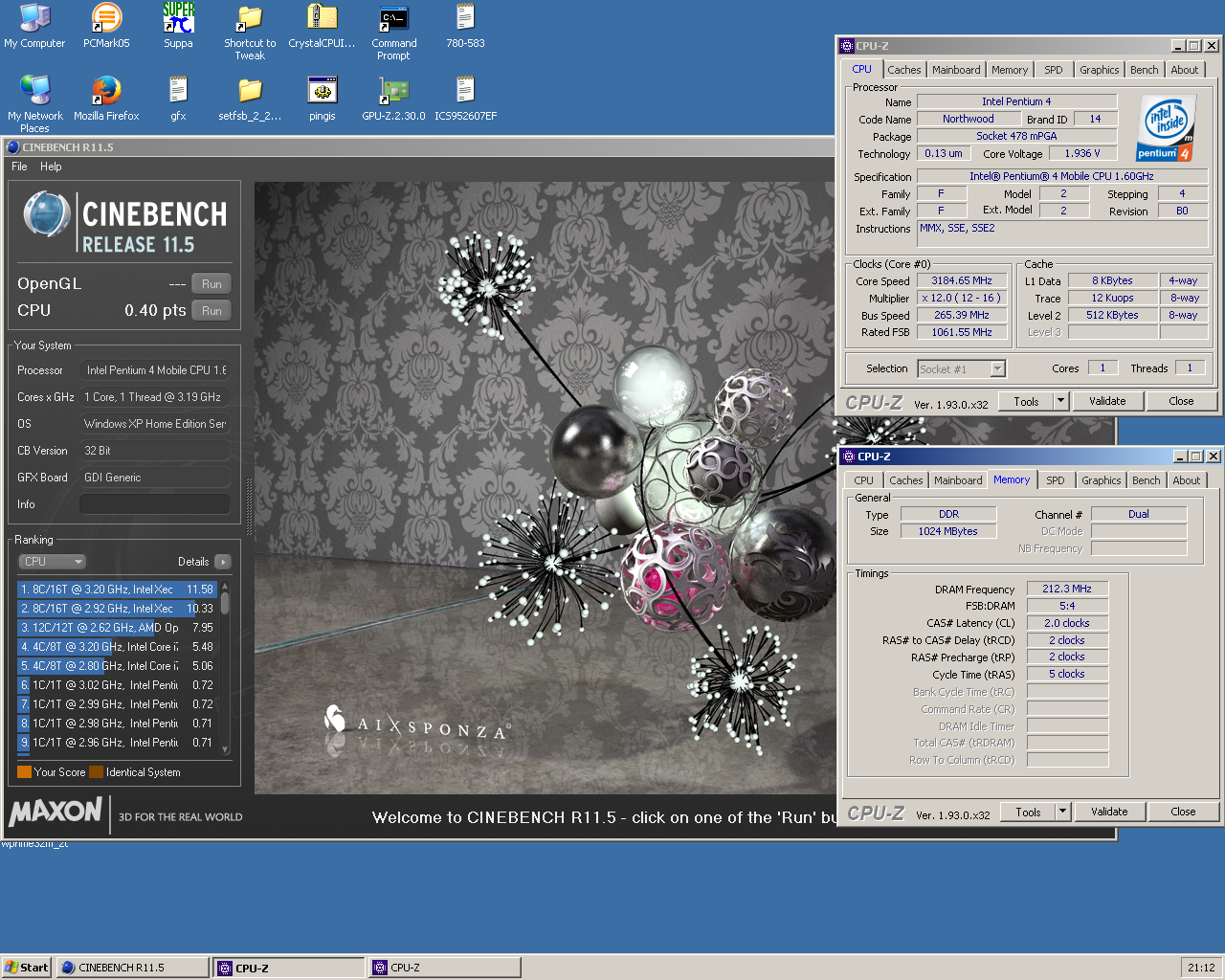Viewport: 1225px width, 980px height.
Task: Launch the pingis desktop icon
Action: [322, 98]
